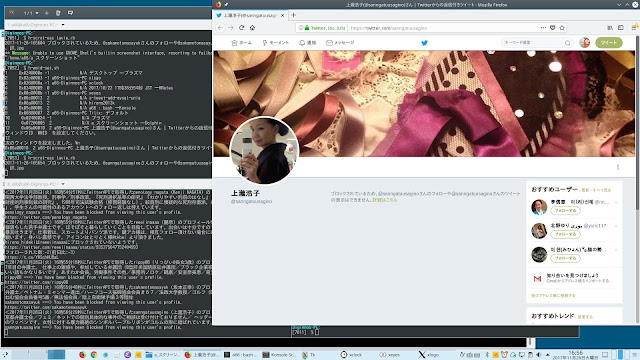
Task: Open Twitter メッセージ messages
Action: coord(340,42)
